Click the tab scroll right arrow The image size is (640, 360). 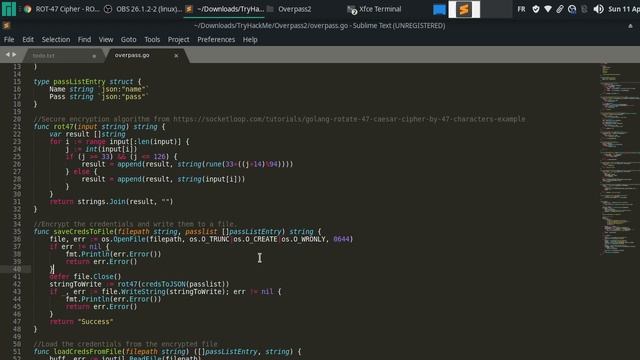click(14, 54)
